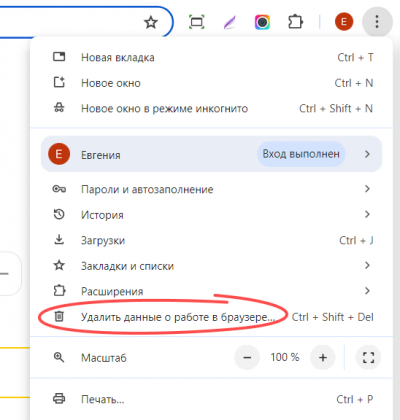Select Печать from the menu
Viewport: 400px width, 420px height.
click(211, 399)
